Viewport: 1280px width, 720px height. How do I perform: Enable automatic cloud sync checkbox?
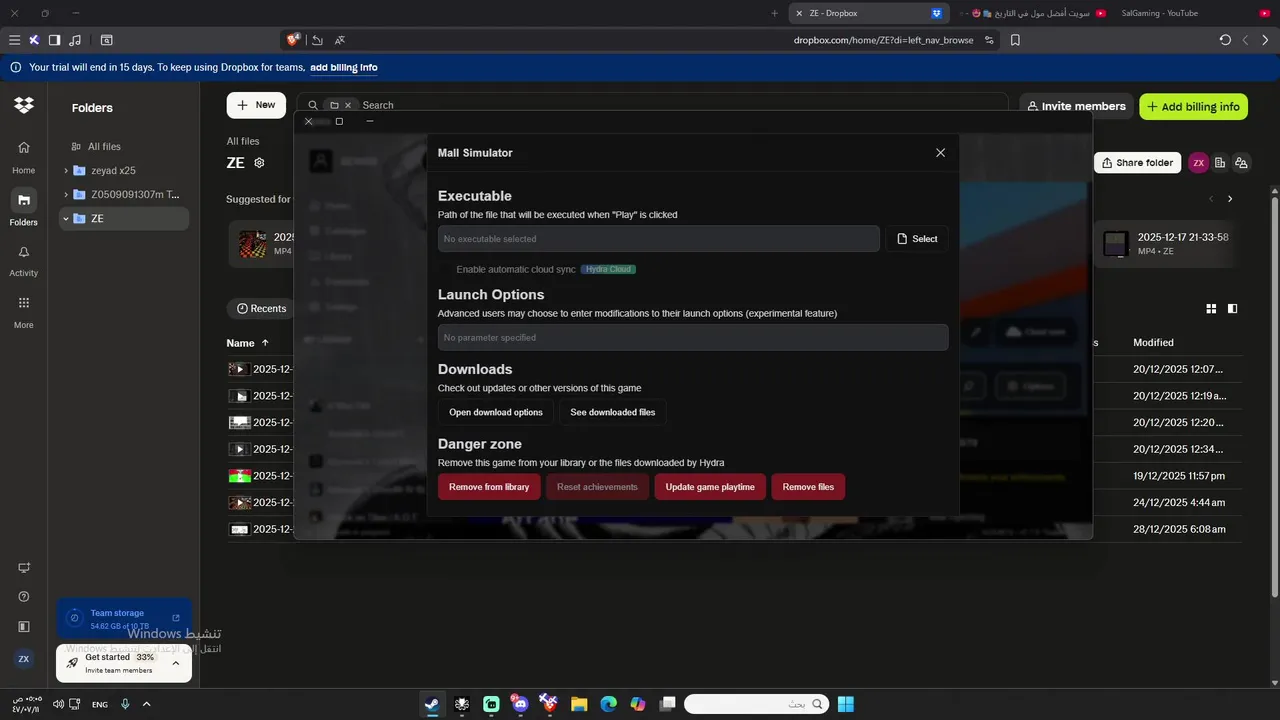pos(445,270)
